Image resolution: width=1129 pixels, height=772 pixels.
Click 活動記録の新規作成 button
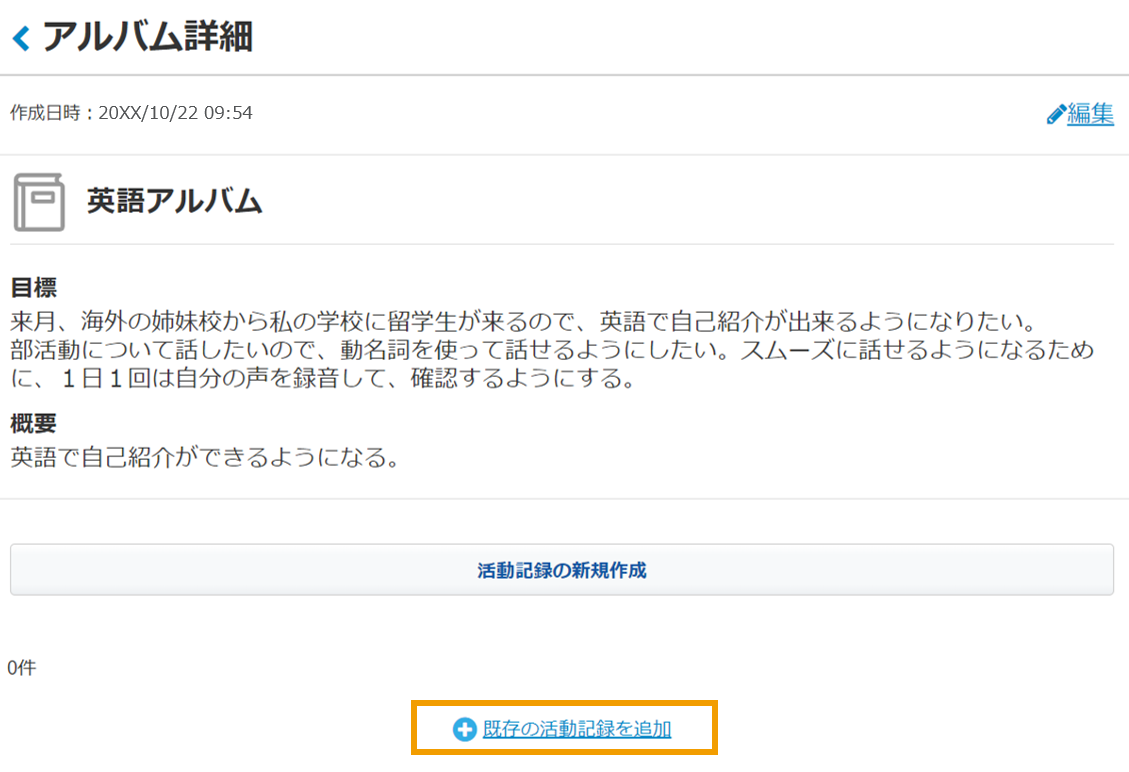click(562, 570)
